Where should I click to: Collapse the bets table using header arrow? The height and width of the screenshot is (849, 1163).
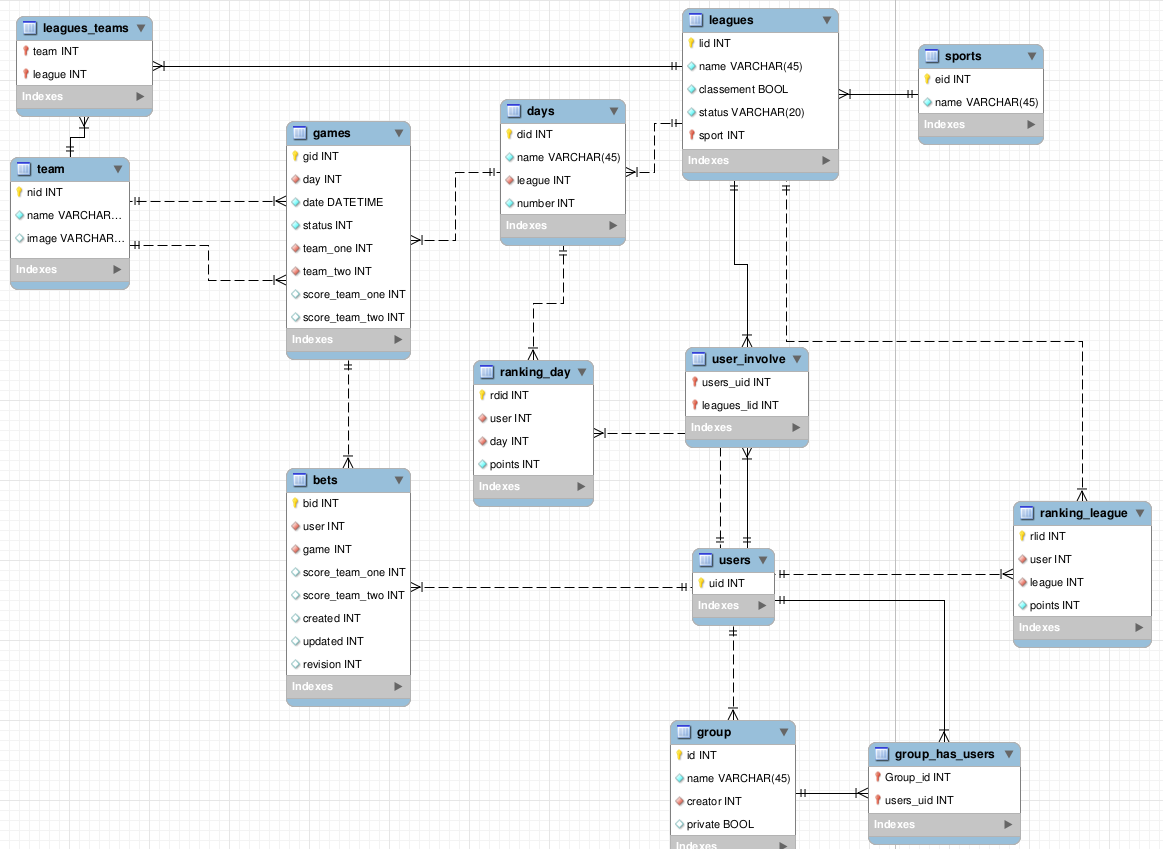coord(398,481)
